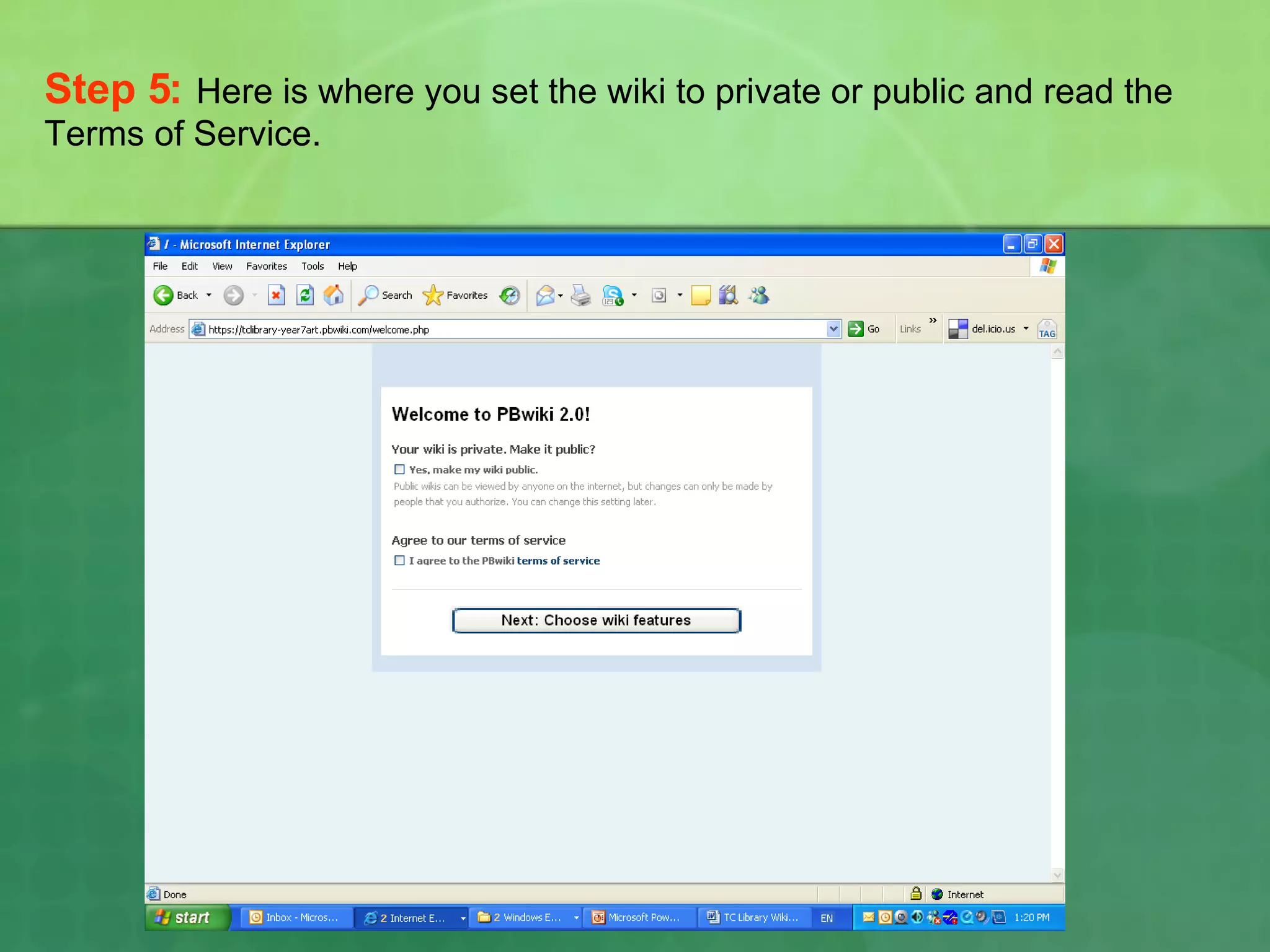Viewport: 1270px width, 952px height.
Task: Refresh the page using the green arrows icon
Action: (305, 296)
